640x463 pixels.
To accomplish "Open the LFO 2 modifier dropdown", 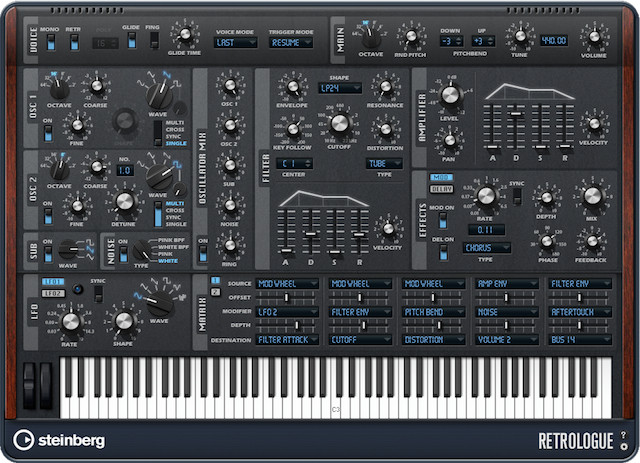I will 287,312.
